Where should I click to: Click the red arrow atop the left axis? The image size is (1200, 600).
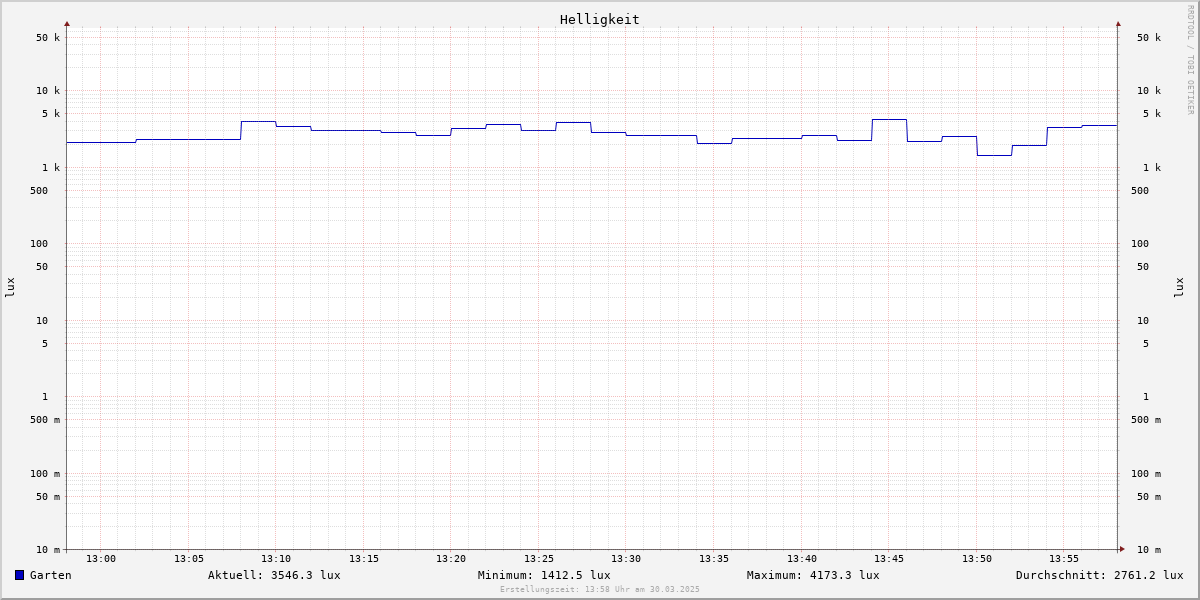click(67, 24)
